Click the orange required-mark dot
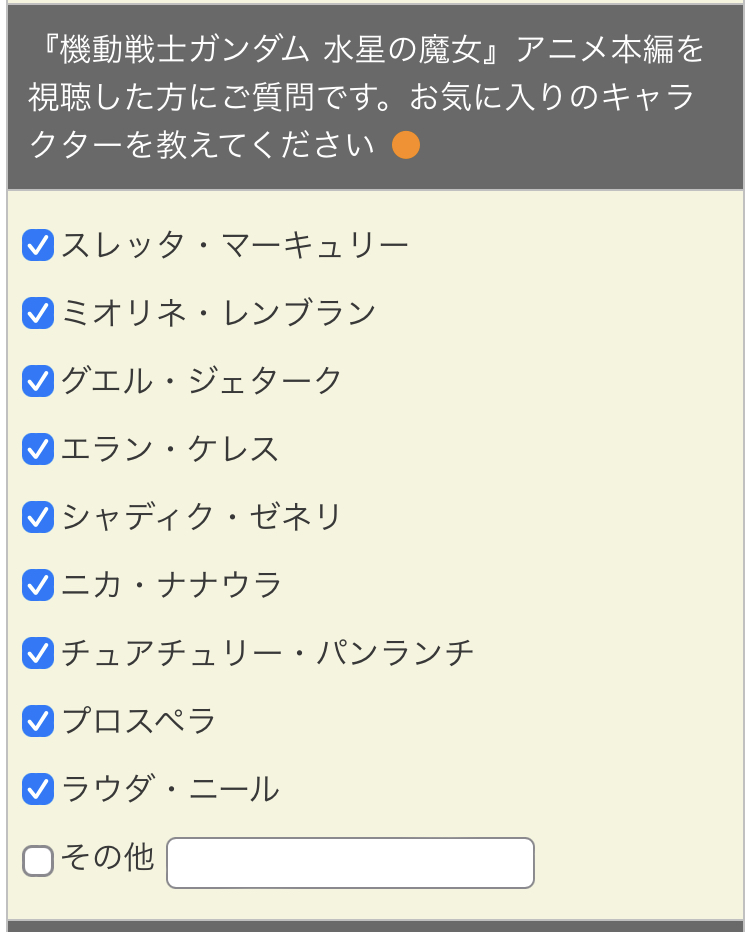The height and width of the screenshot is (932, 750). (406, 145)
